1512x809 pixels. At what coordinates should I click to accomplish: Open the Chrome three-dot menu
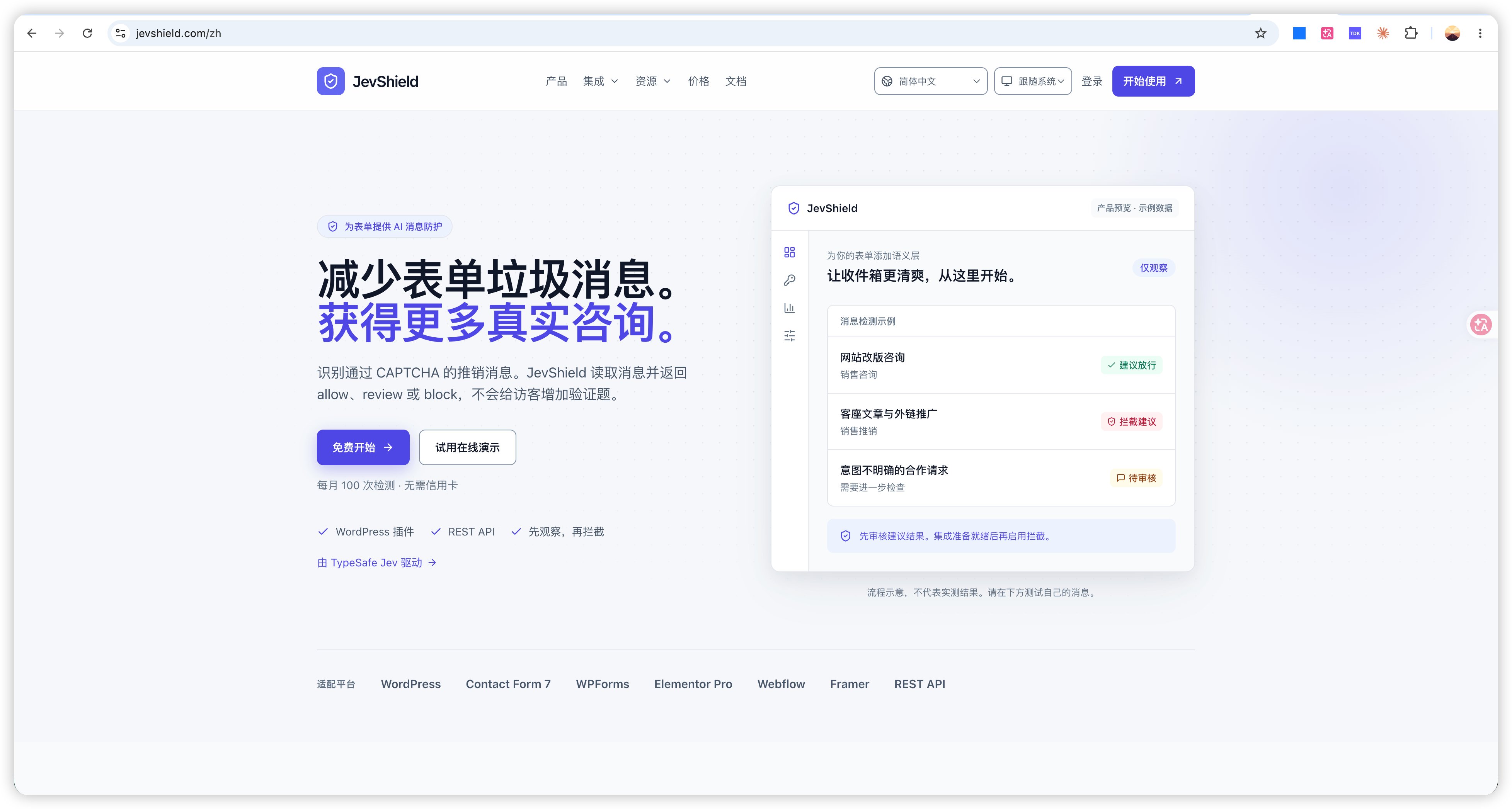click(x=1480, y=34)
